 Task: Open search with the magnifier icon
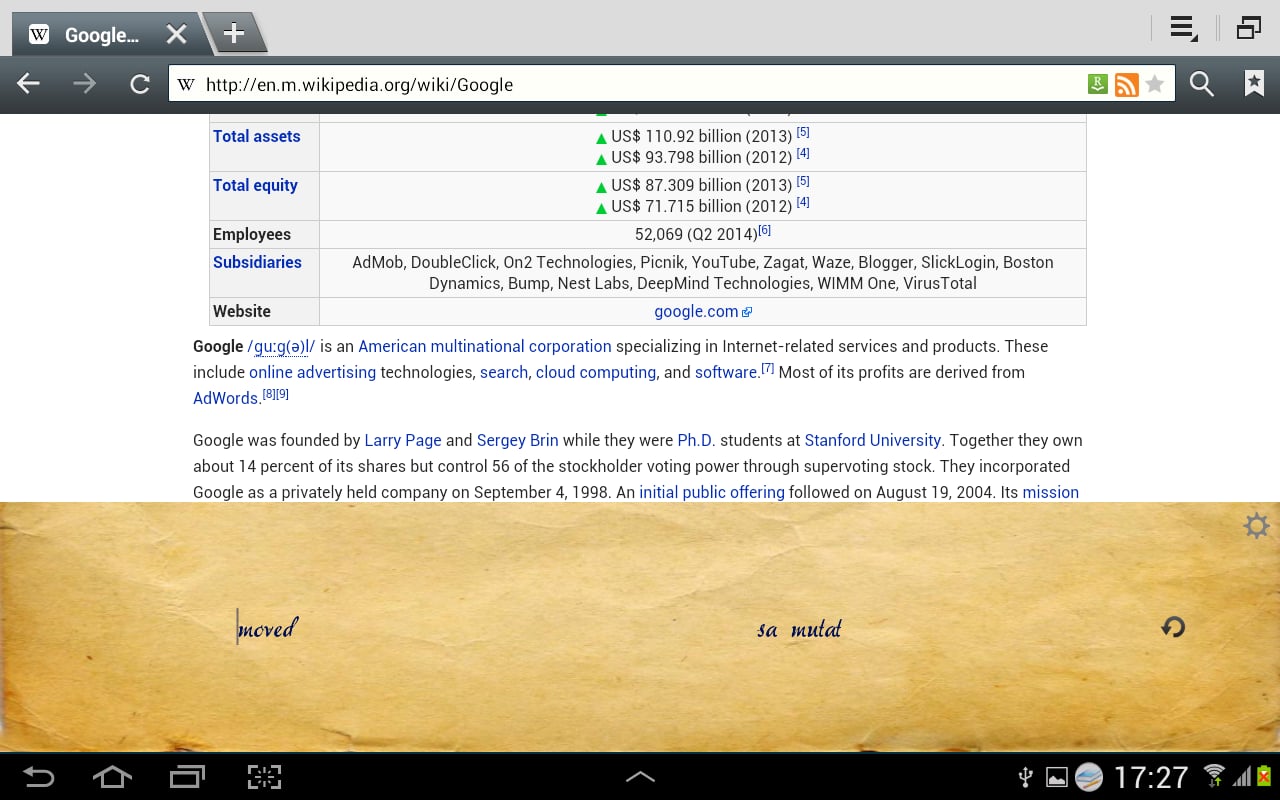[1202, 85]
